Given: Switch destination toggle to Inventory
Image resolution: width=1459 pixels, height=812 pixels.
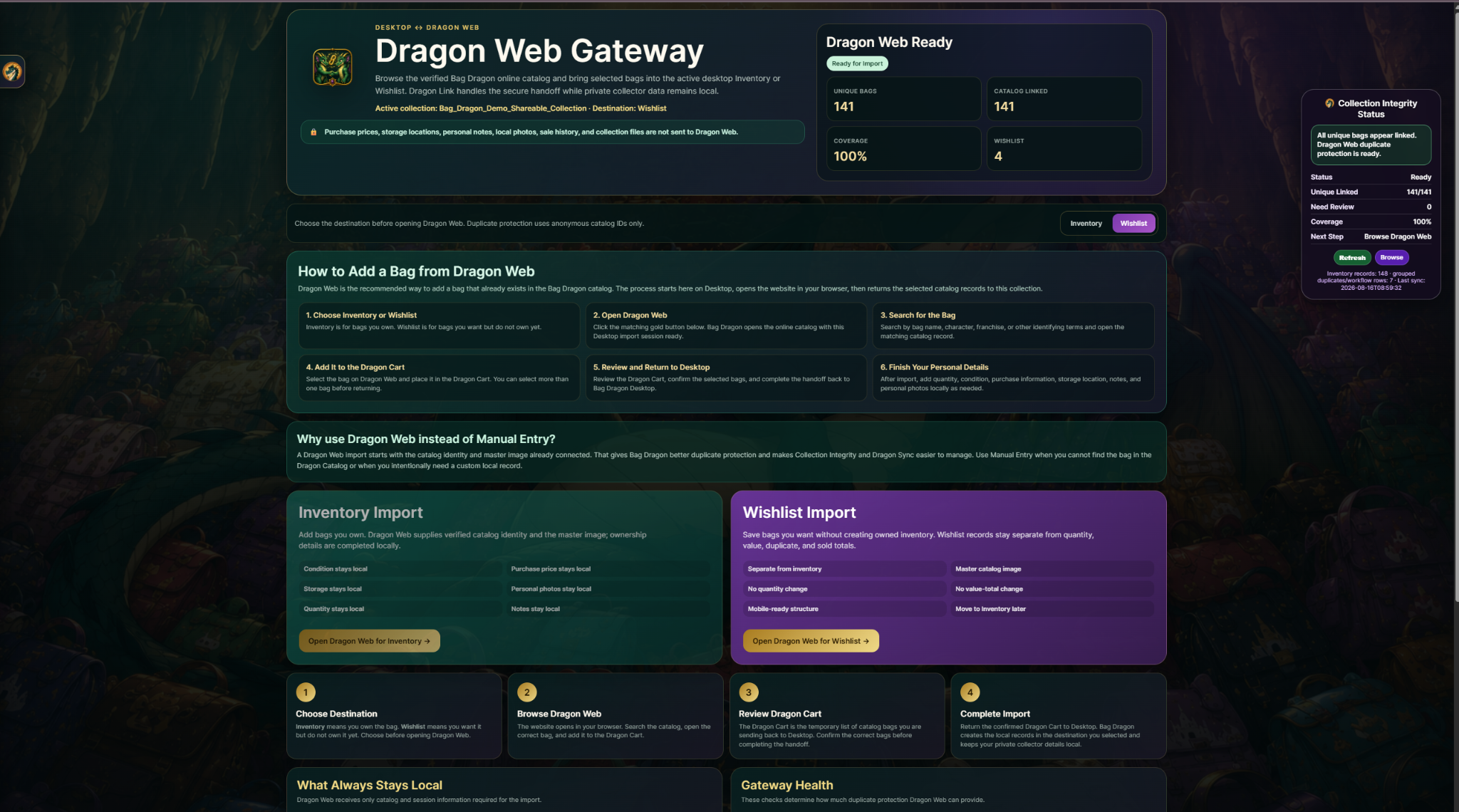Looking at the screenshot, I should pos(1086,224).
